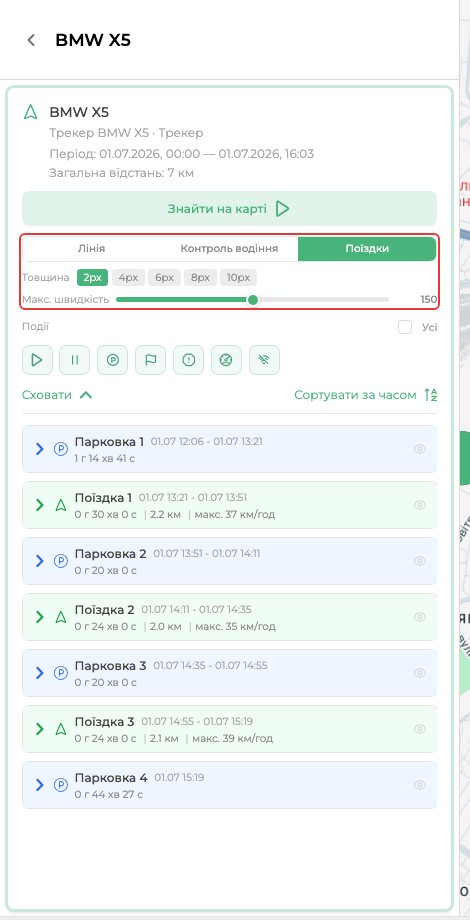Click the Парковка 4 title text
This screenshot has height=920, width=470.
tap(111, 778)
